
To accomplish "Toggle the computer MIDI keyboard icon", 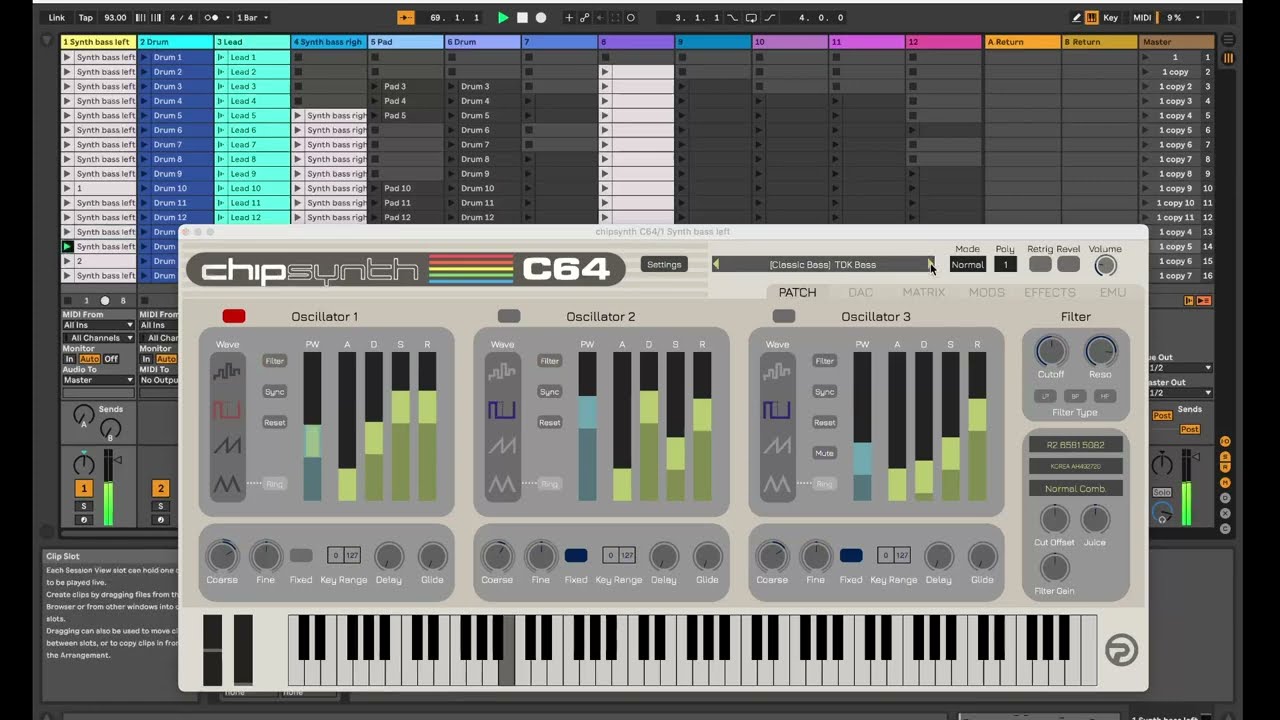I will coord(1092,17).
